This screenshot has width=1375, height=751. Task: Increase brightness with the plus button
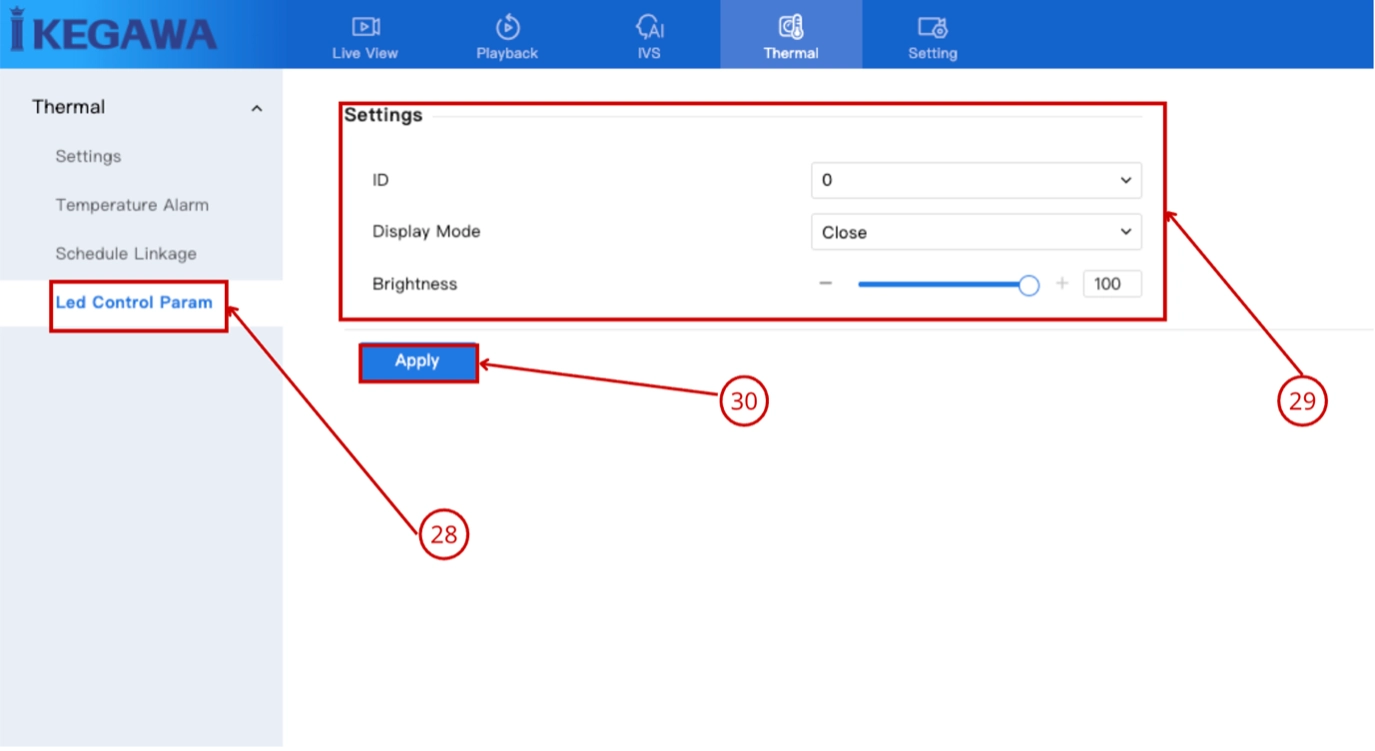1062,284
